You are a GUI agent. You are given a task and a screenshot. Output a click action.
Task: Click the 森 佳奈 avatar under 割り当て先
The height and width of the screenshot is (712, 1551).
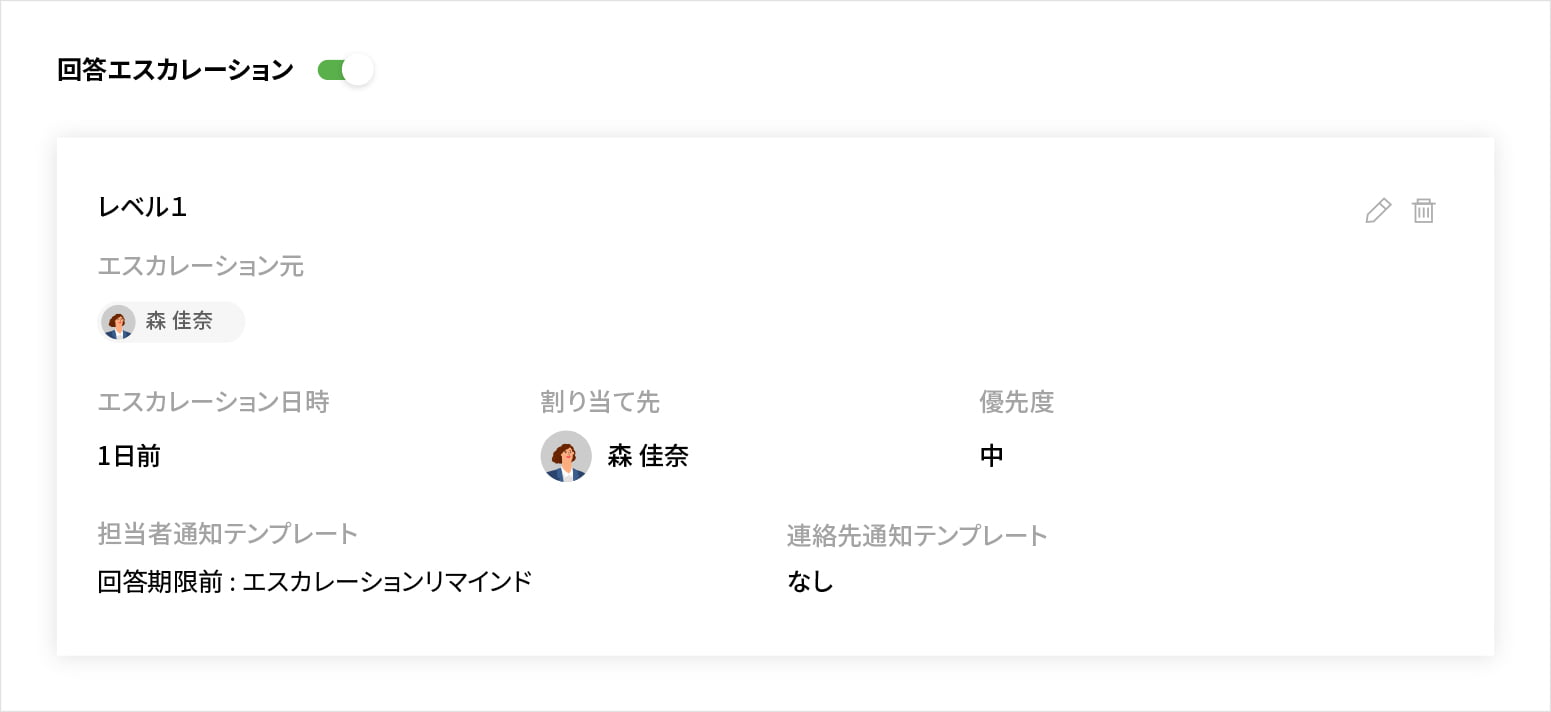[x=566, y=456]
